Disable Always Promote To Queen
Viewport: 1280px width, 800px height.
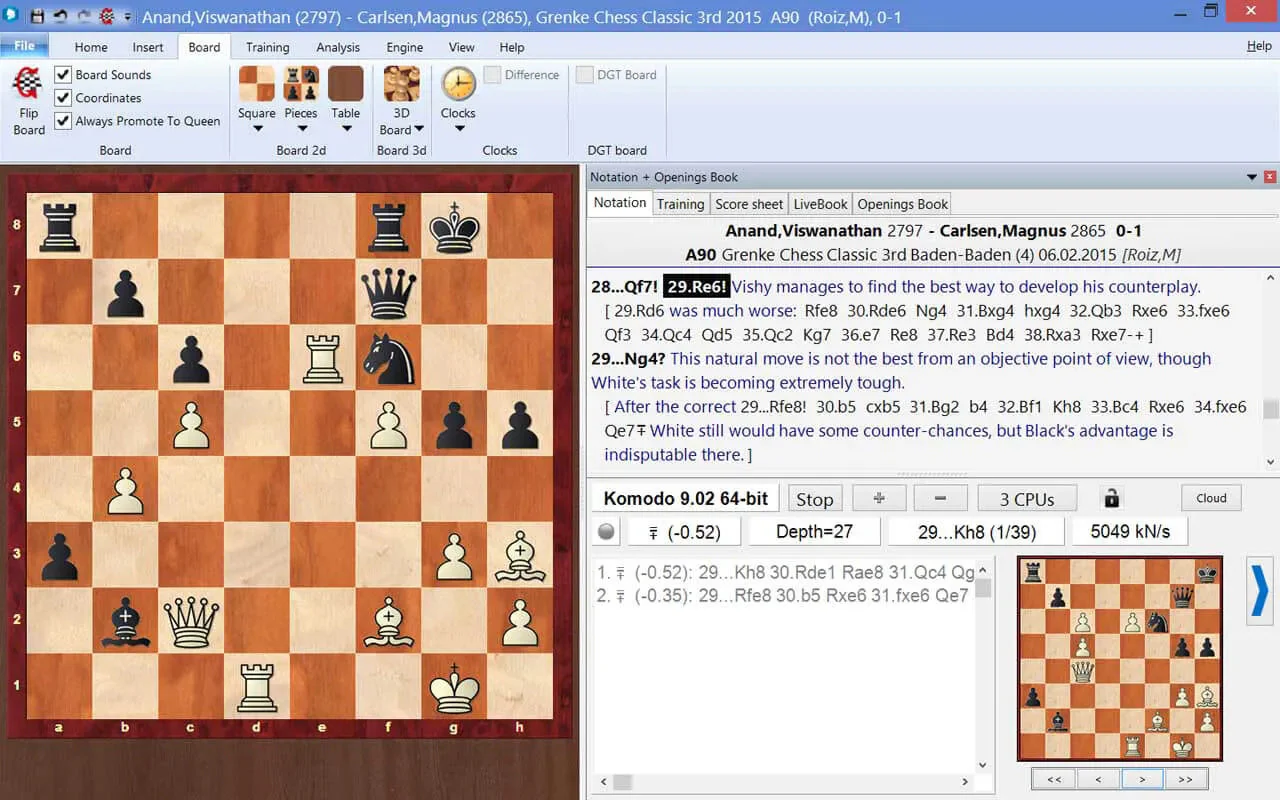point(63,121)
